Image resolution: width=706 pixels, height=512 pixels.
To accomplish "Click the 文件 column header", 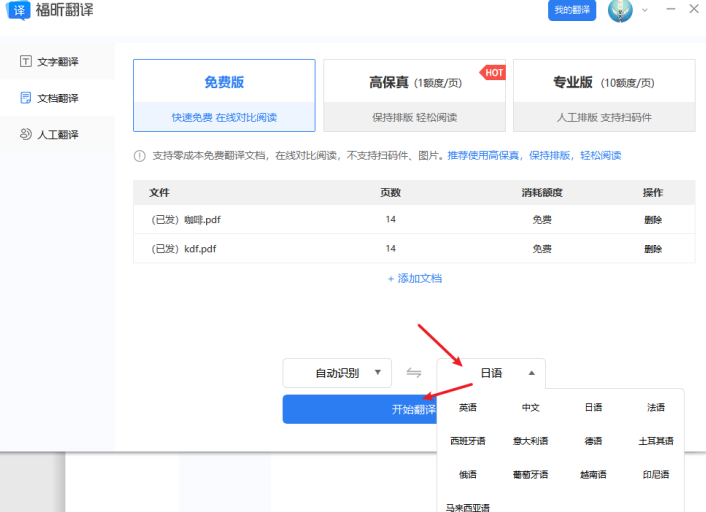I will 159,193.
